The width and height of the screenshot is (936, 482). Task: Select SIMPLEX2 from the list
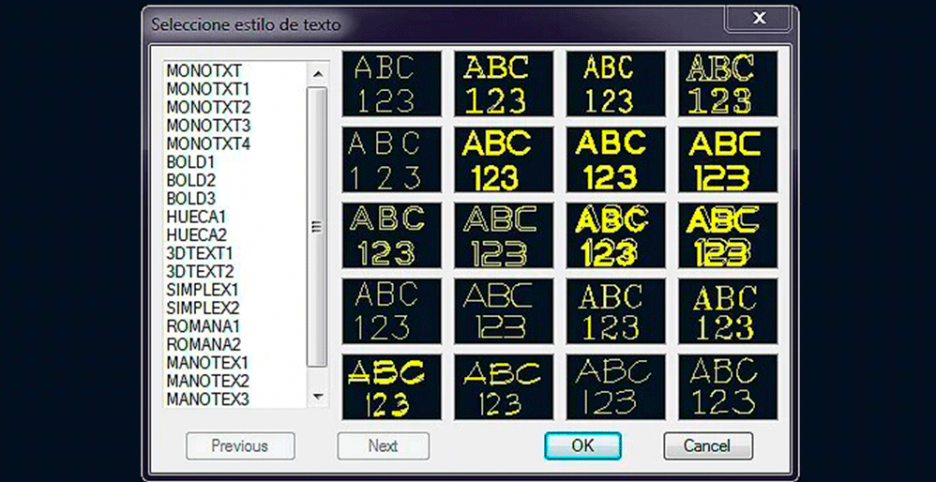click(203, 307)
